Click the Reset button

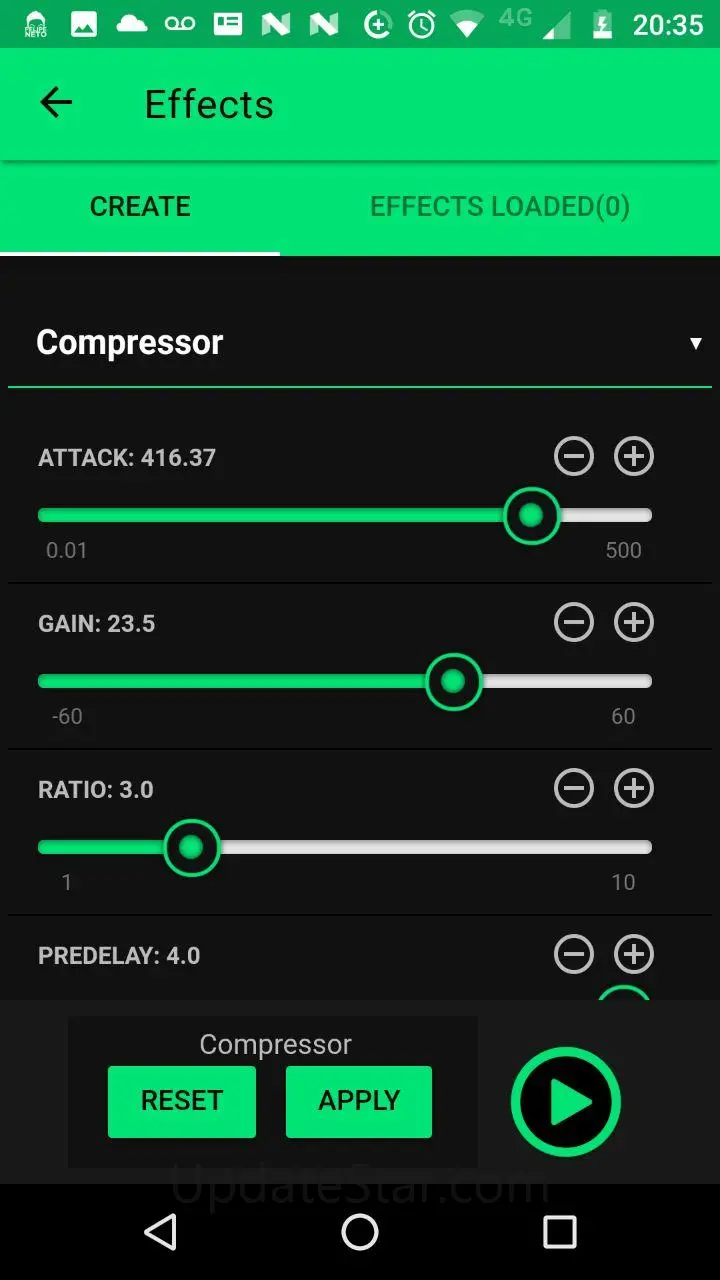coord(182,1101)
